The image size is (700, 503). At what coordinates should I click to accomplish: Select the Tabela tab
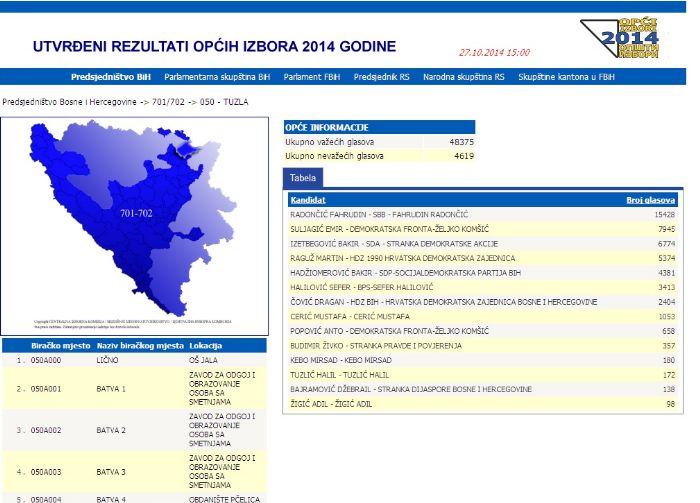click(x=303, y=178)
